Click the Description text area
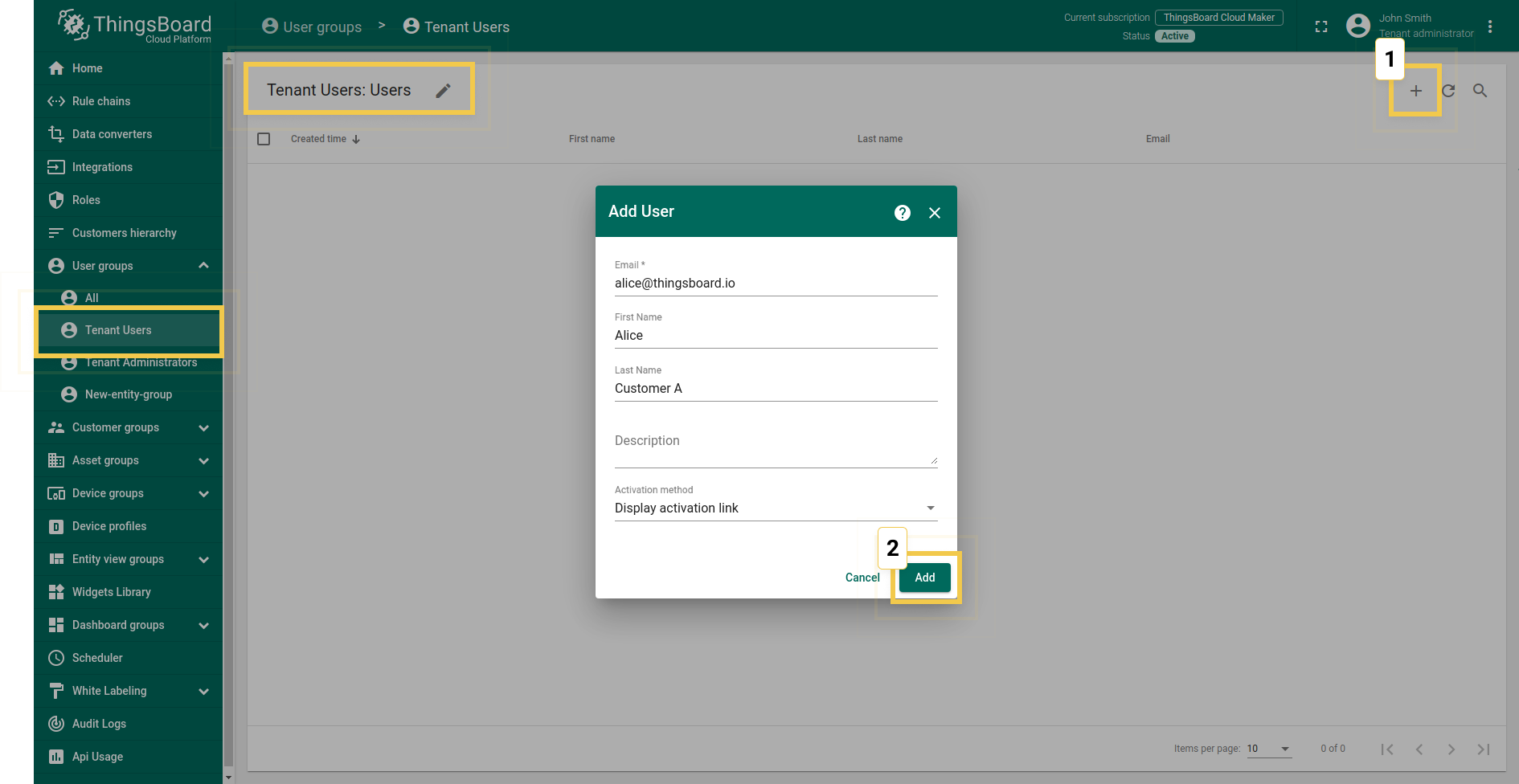The image size is (1519, 784). [776, 447]
